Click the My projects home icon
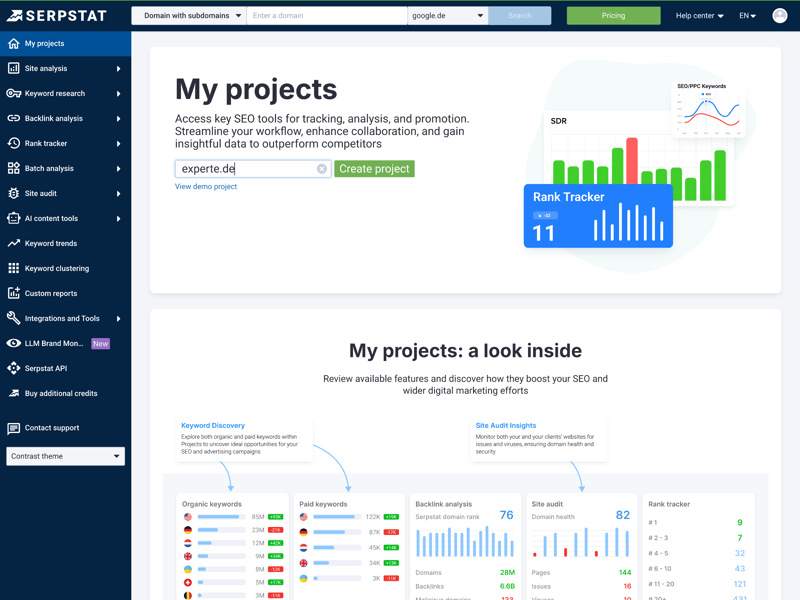This screenshot has height=600, width=800. click(14, 43)
